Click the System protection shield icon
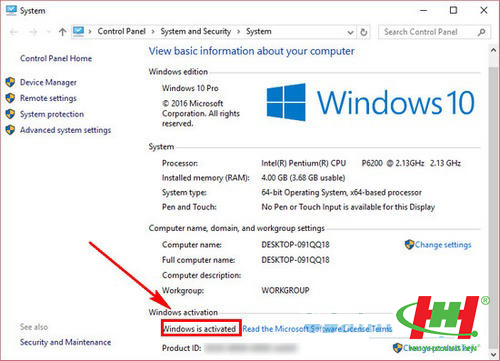Screen dimensions: 500x361 pos(10,114)
